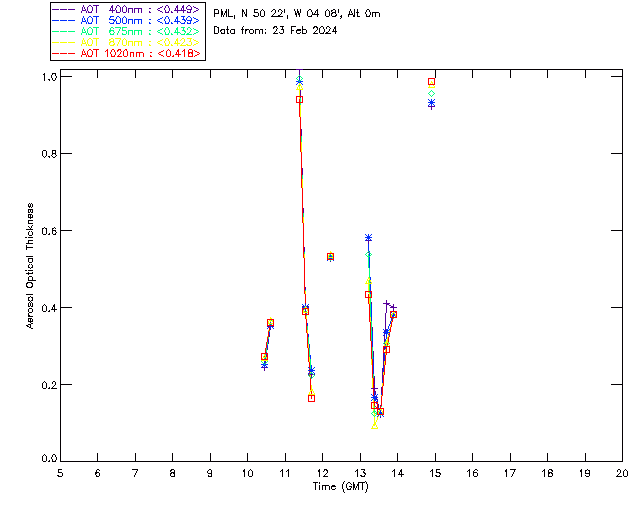Click the x-axis tick label 7

135,473
